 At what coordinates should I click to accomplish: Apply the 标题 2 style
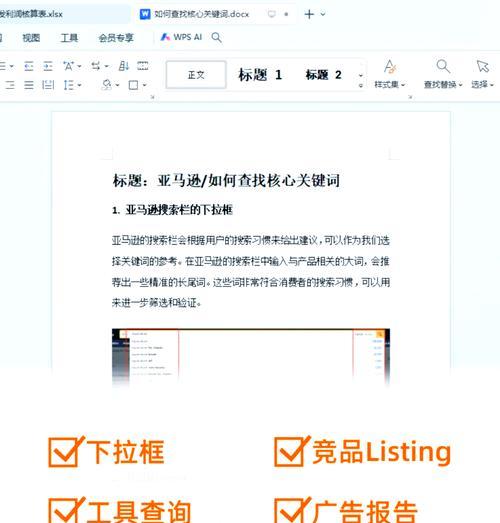(x=323, y=75)
